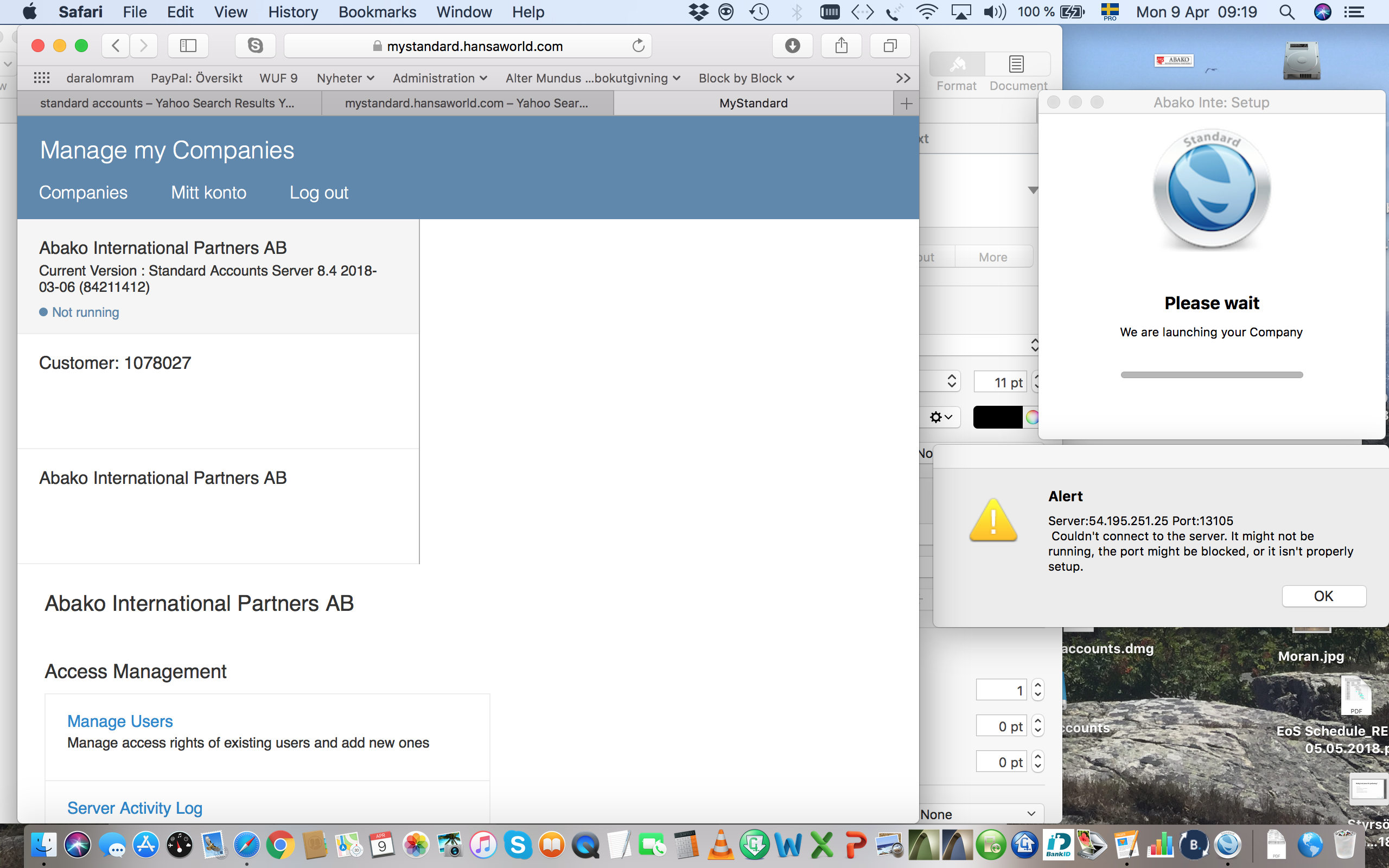
Task: Open the volume control in the menu bar
Action: coord(995,12)
